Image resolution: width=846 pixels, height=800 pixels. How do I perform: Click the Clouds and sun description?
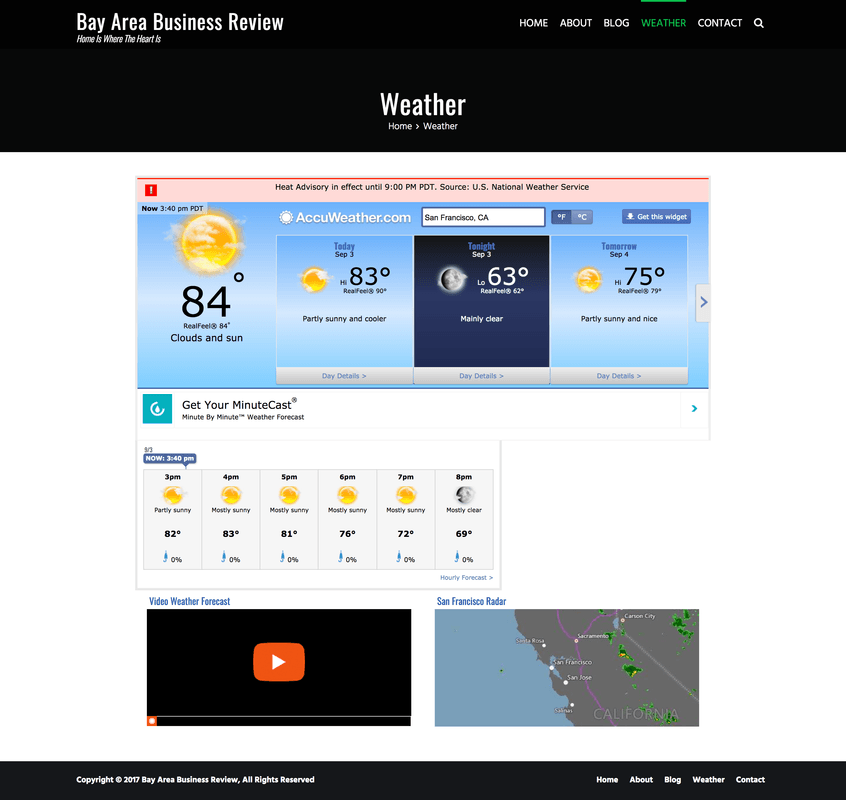click(x=207, y=338)
